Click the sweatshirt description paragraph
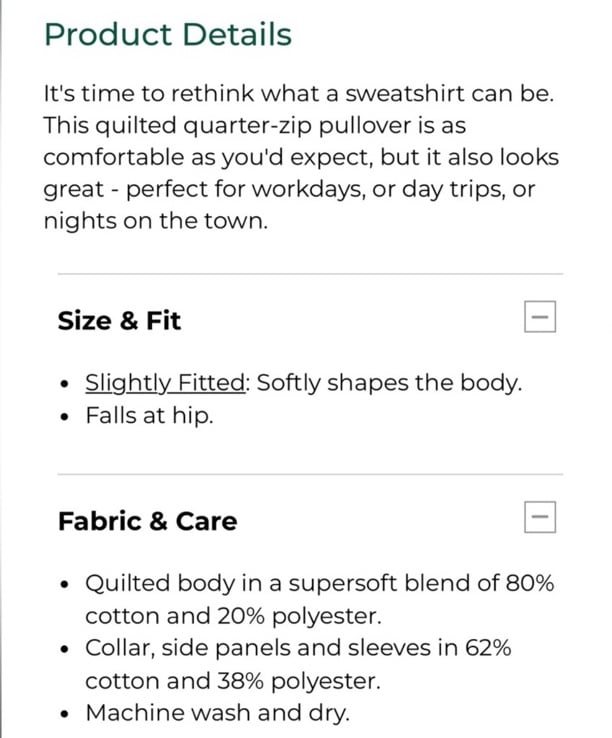 (x=301, y=157)
